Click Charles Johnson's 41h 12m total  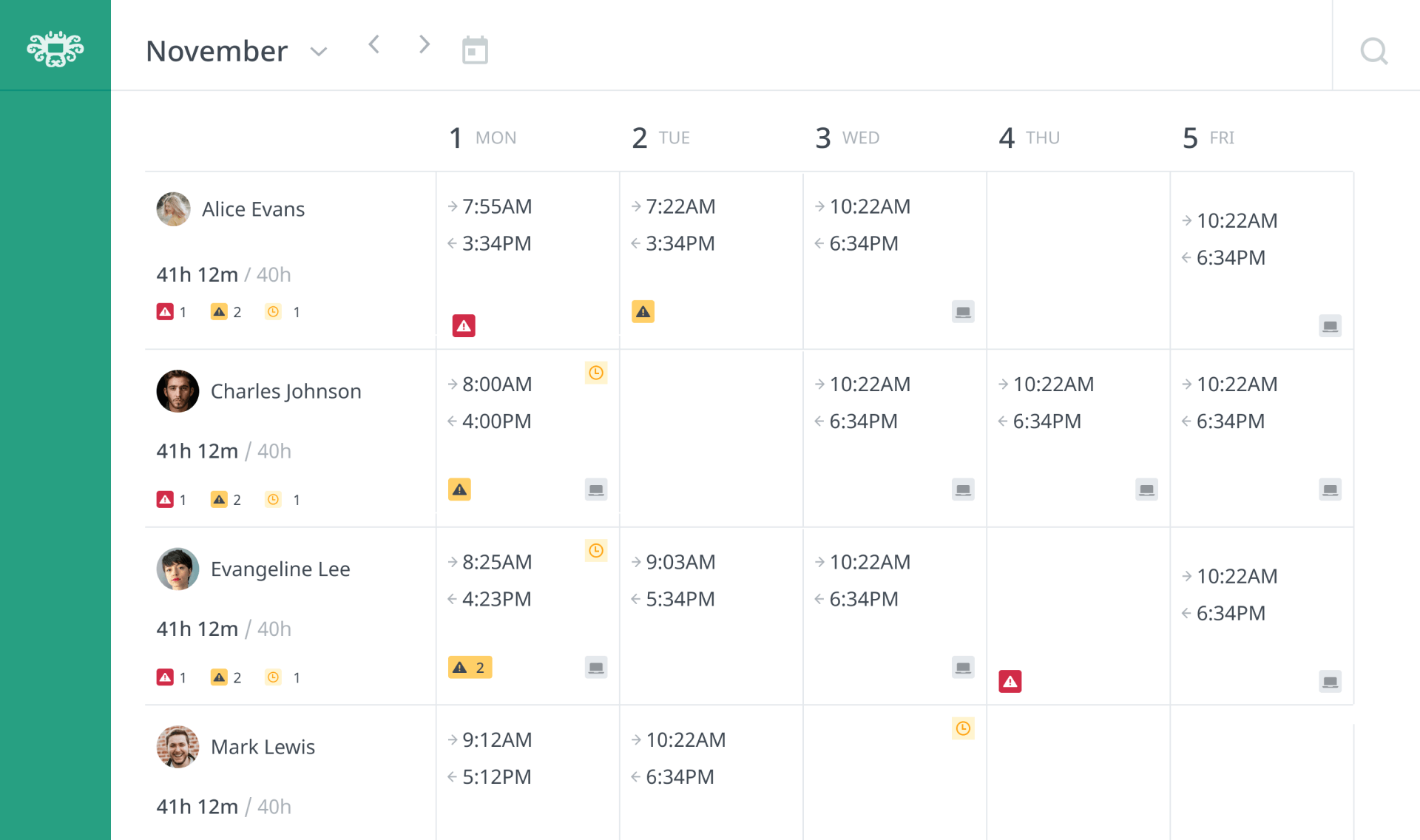pyautogui.click(x=197, y=450)
